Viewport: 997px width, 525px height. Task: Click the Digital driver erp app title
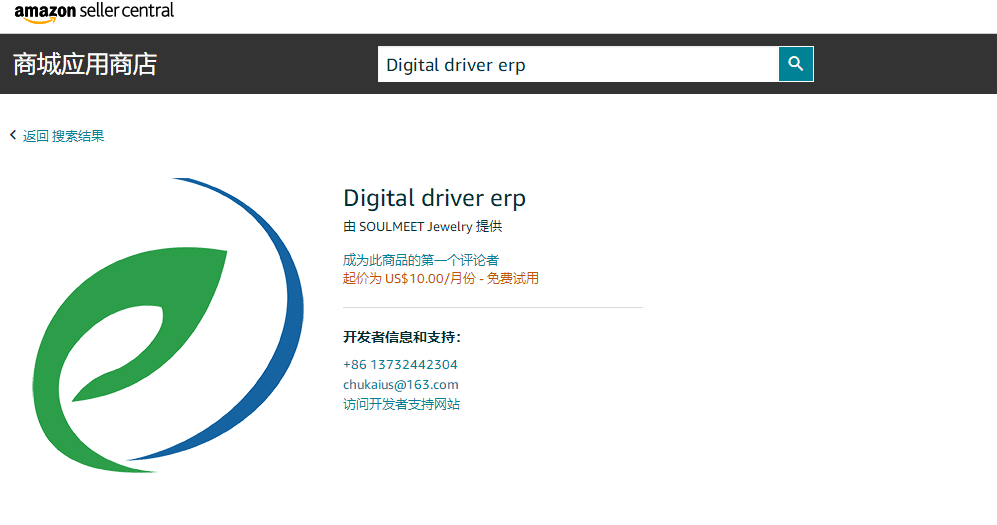[x=434, y=198]
